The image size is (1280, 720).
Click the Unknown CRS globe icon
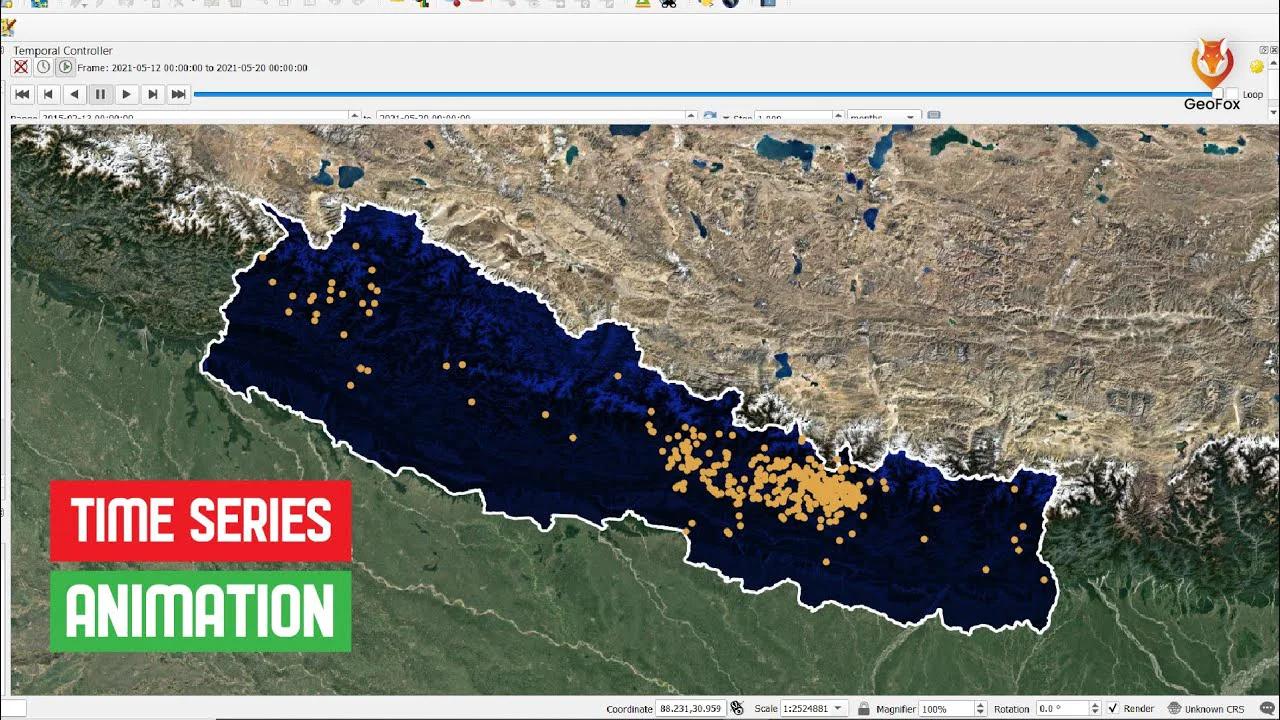point(1174,708)
